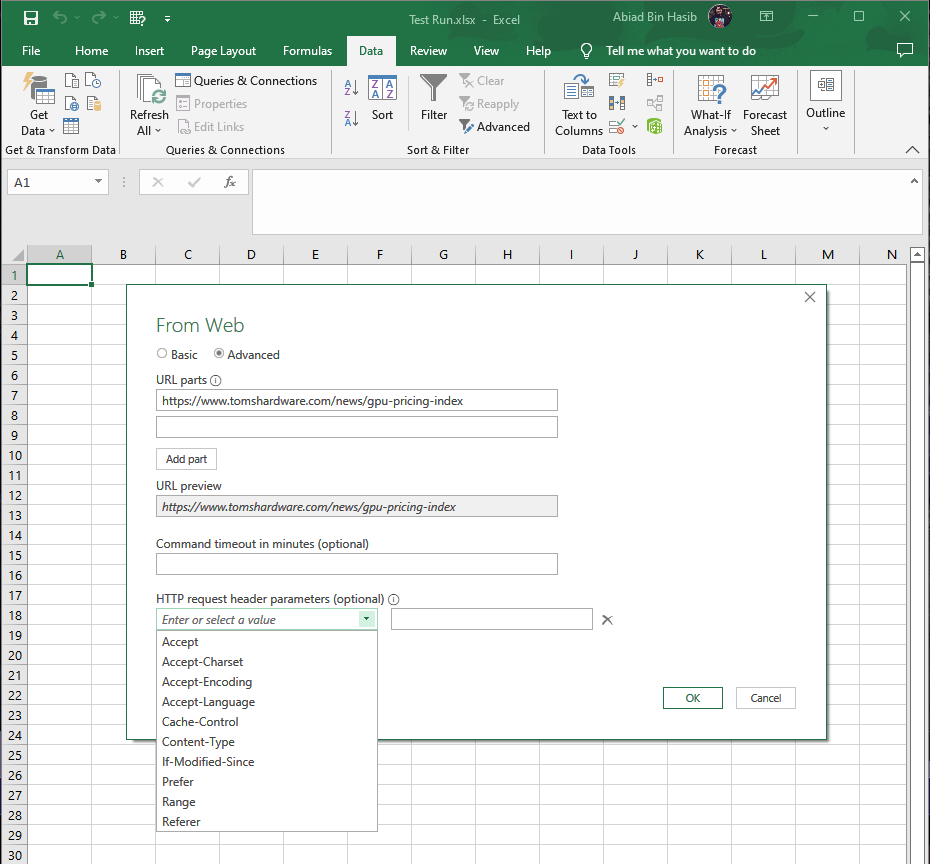Click the comments speech bubble icon
Screen dimensions: 930x864
pos(904,50)
